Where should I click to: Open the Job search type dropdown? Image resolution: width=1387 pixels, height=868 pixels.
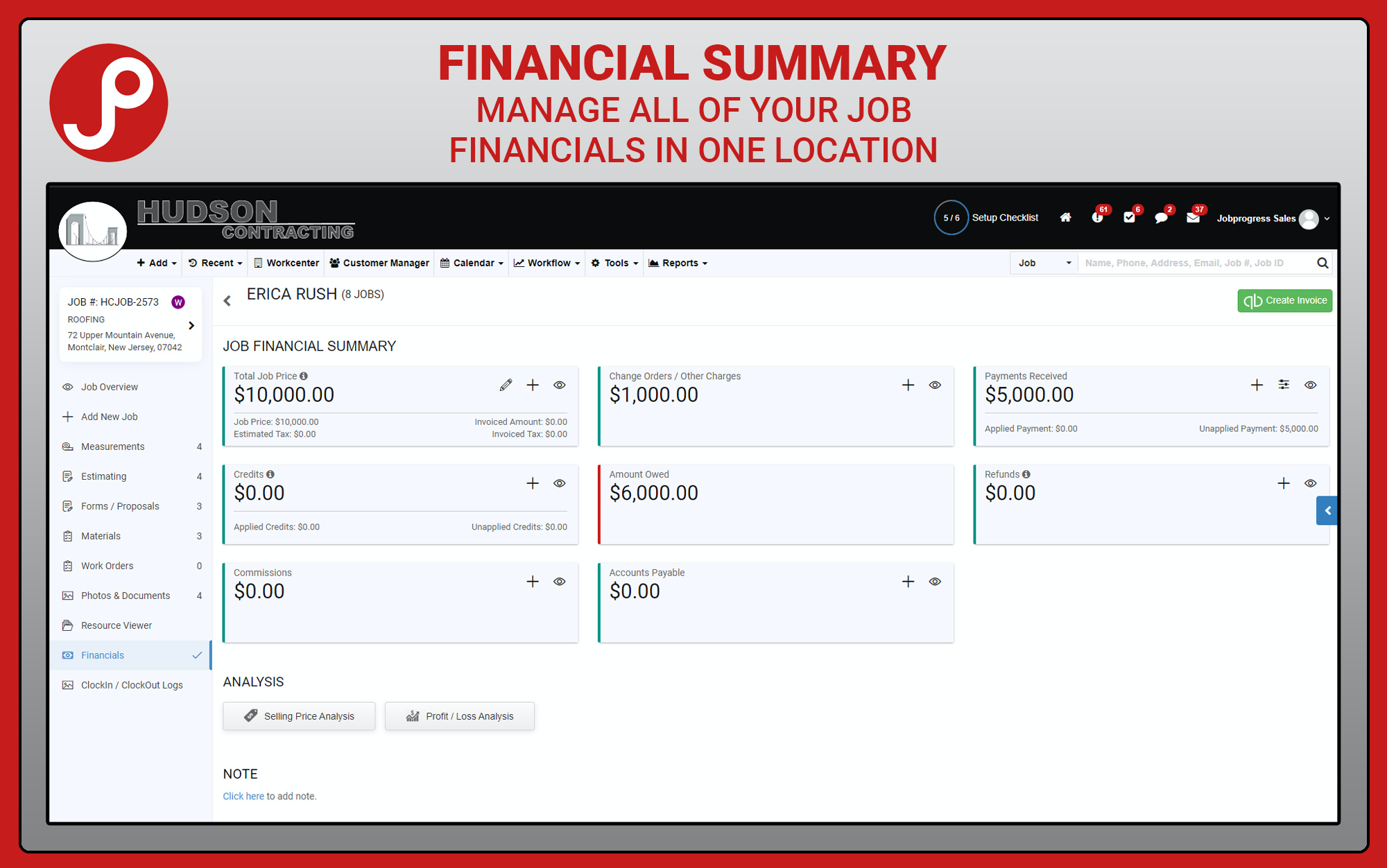pos(1044,263)
